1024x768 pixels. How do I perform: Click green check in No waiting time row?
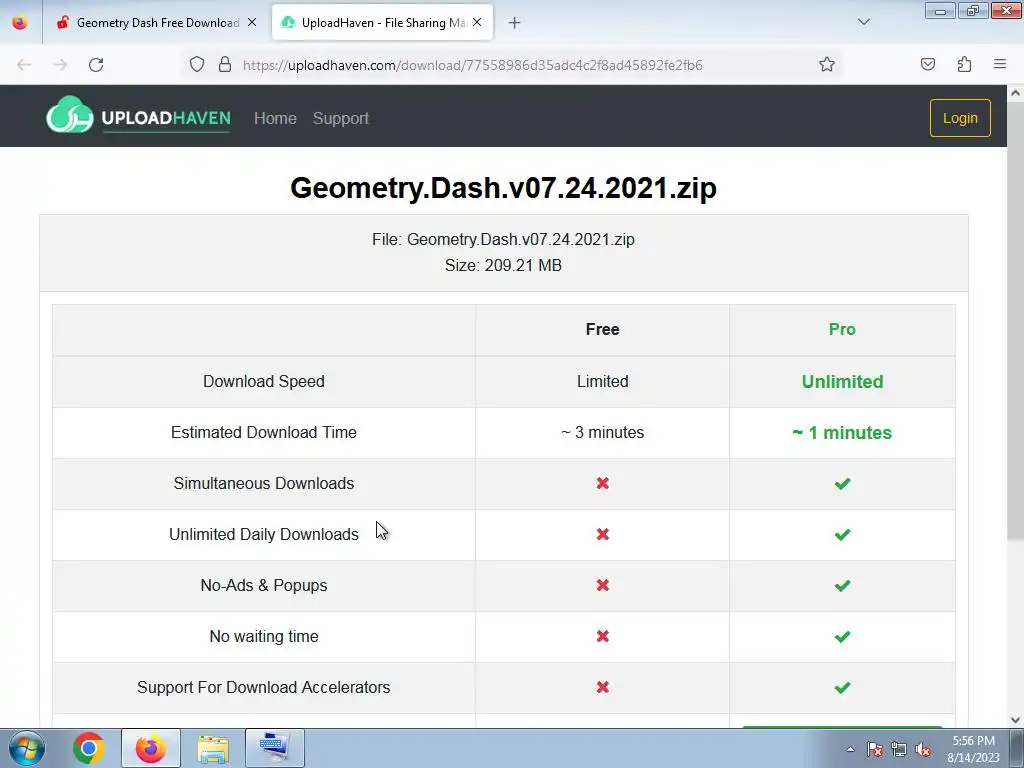[x=842, y=637]
